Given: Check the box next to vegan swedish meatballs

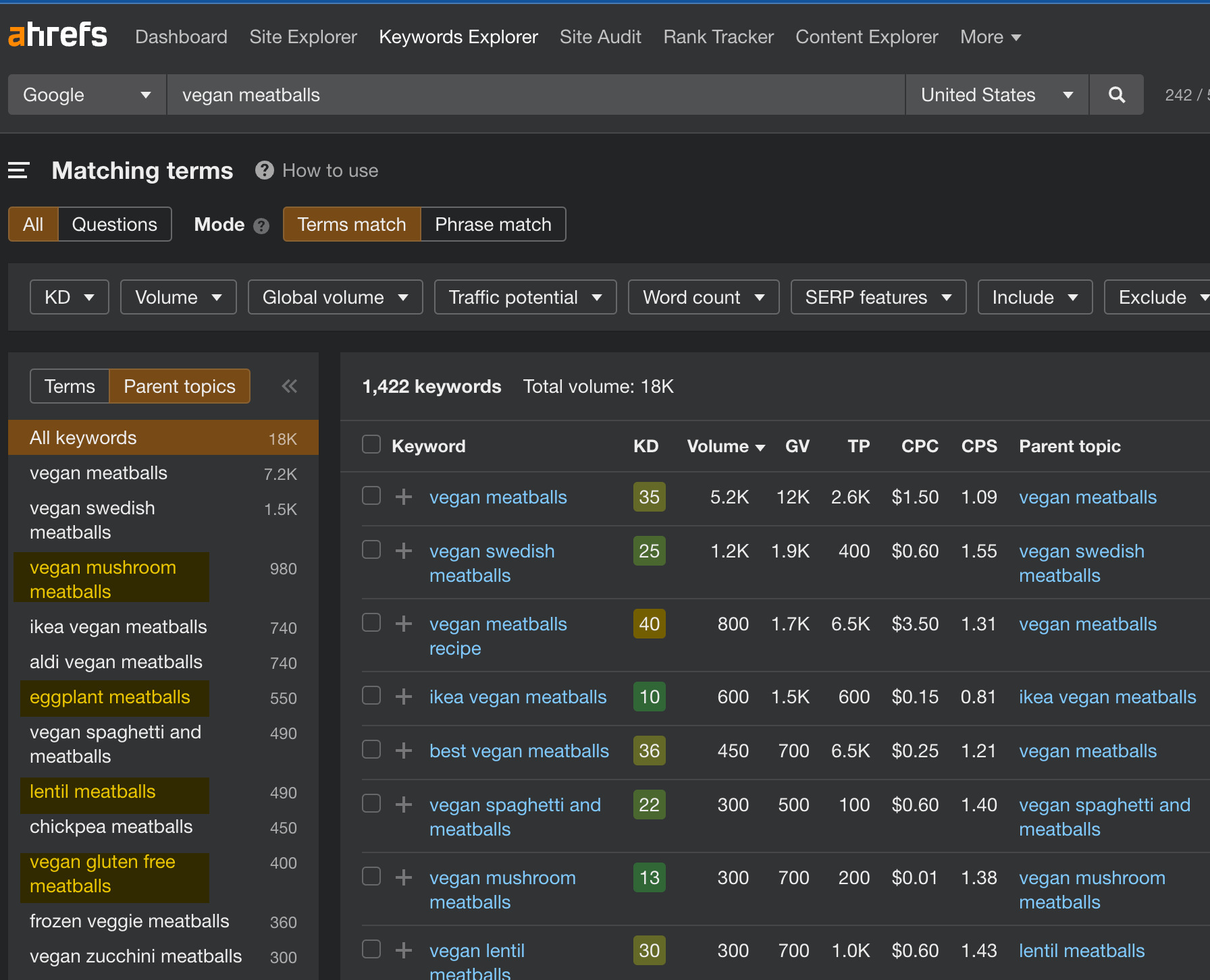Looking at the screenshot, I should (x=371, y=549).
